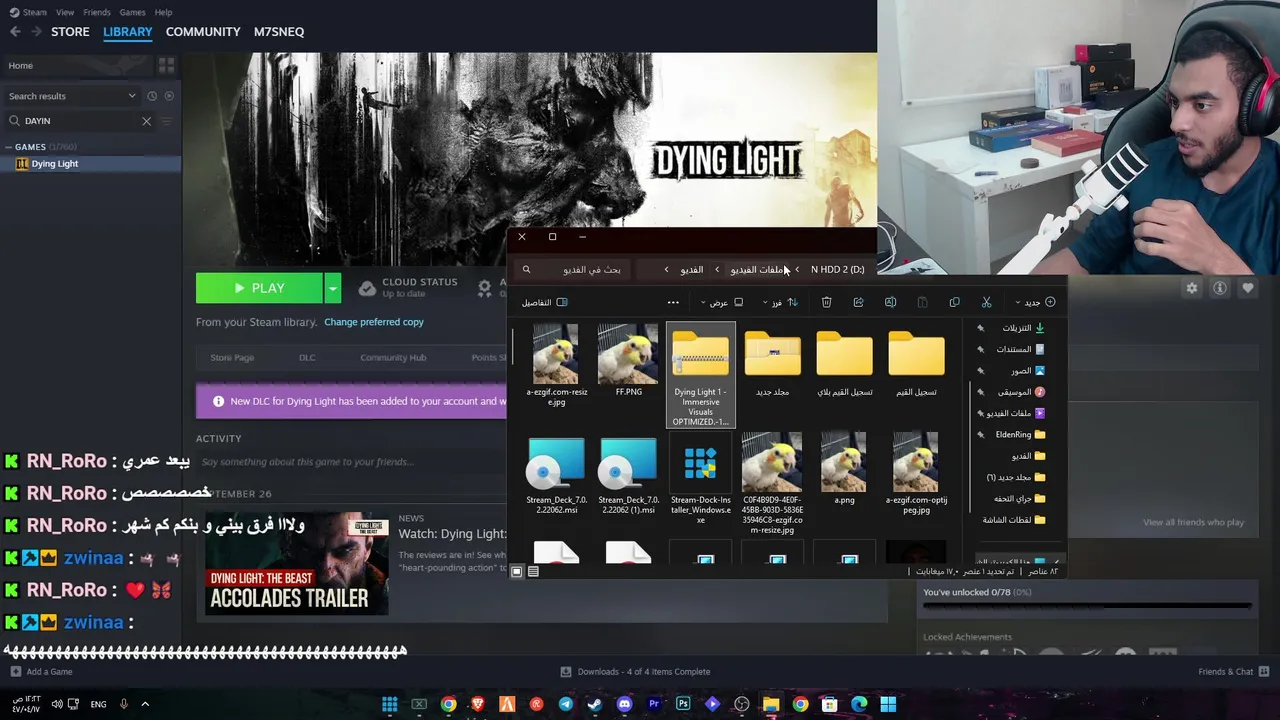This screenshot has height=720, width=1280.
Task: Switch to the LIBRARY tab in Steam
Action: 128,32
